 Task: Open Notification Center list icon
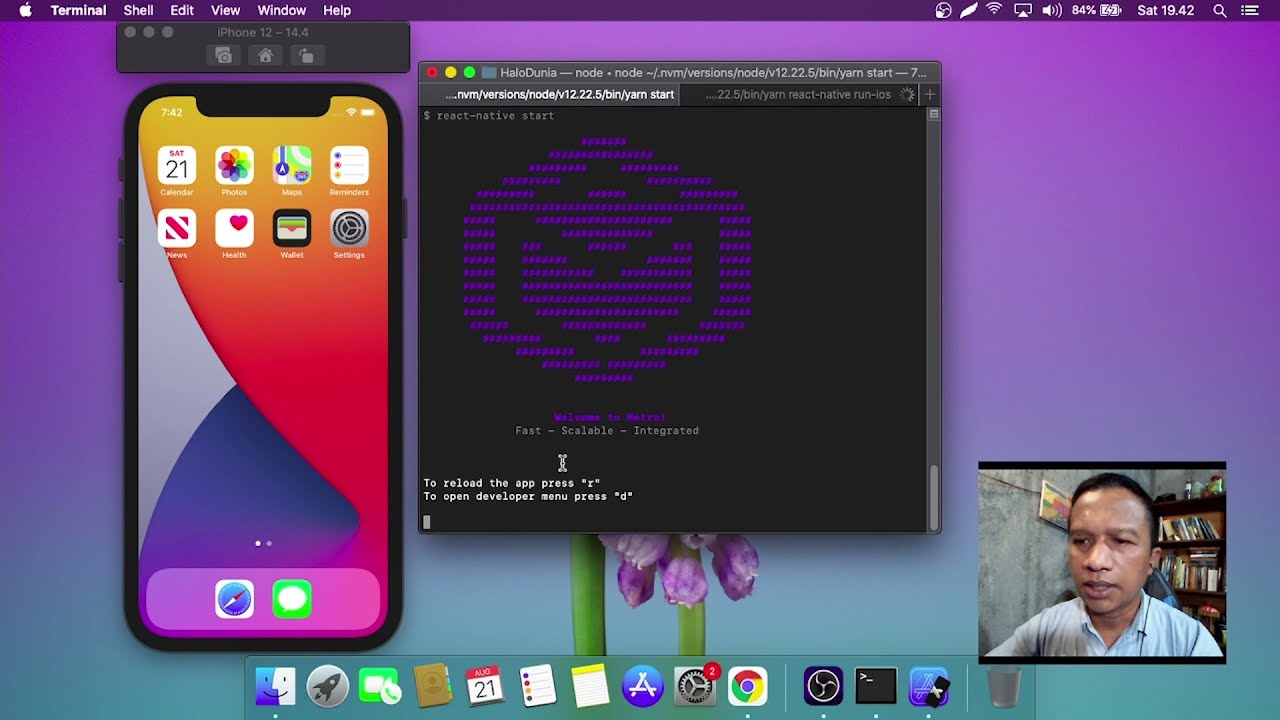[1250, 10]
